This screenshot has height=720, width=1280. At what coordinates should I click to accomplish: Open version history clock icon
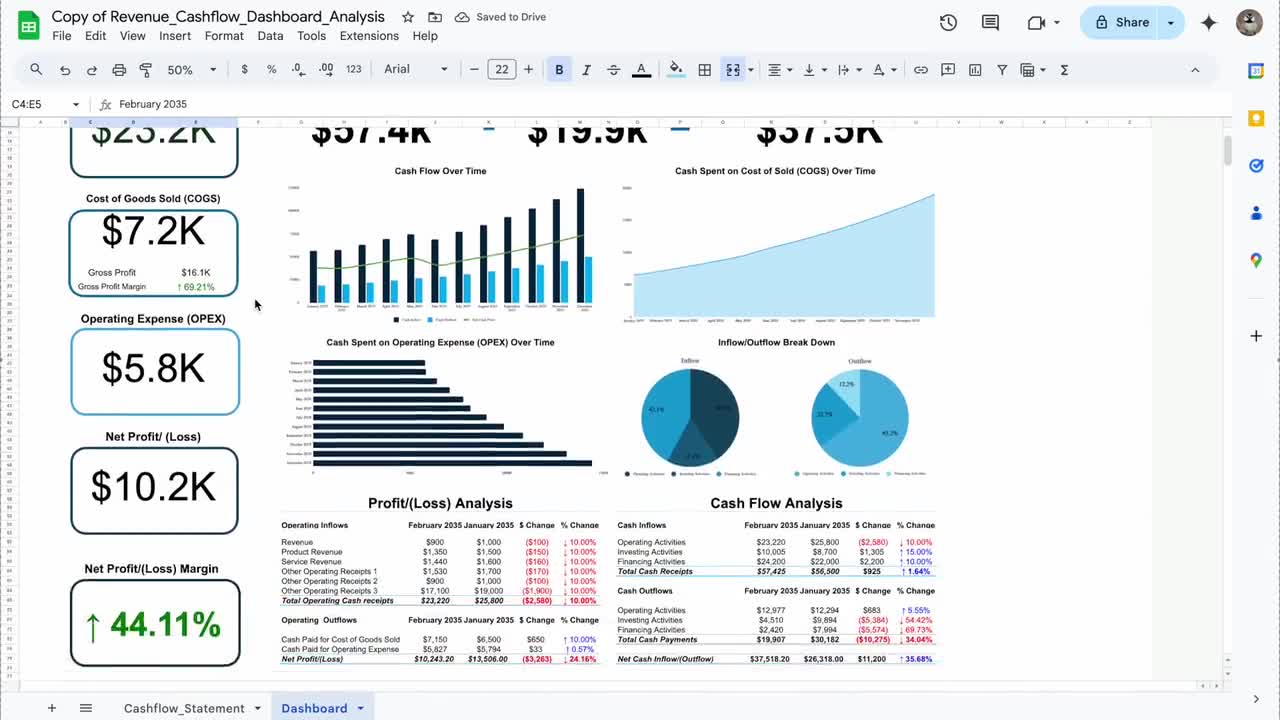tap(949, 23)
